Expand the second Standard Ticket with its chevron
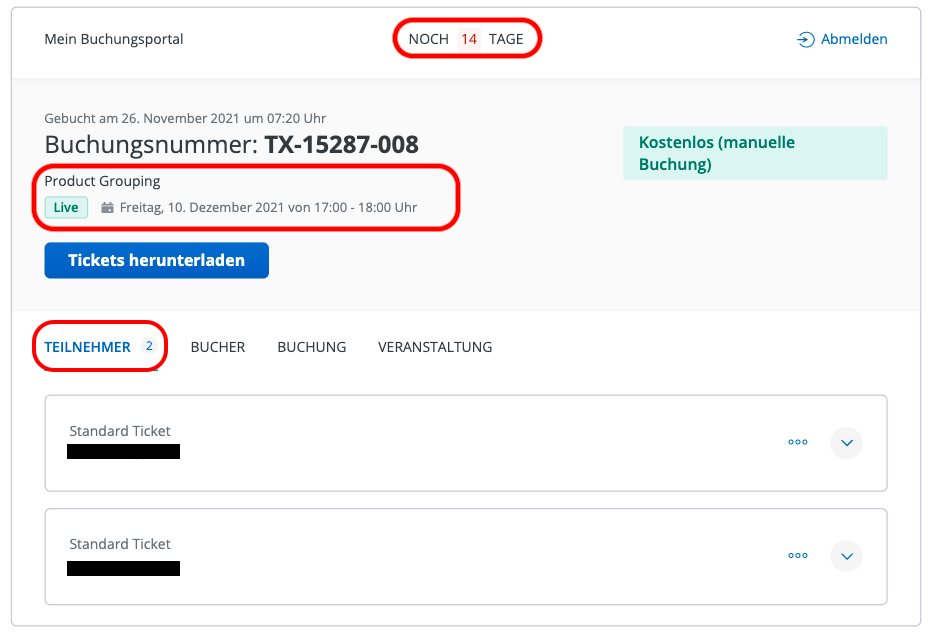Image resolution: width=931 pixels, height=634 pixels. (846, 555)
